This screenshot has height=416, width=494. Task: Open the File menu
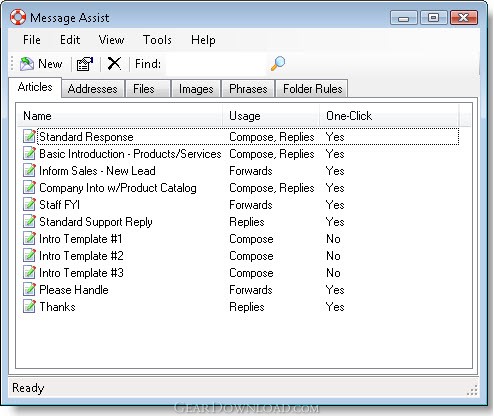pyautogui.click(x=32, y=40)
